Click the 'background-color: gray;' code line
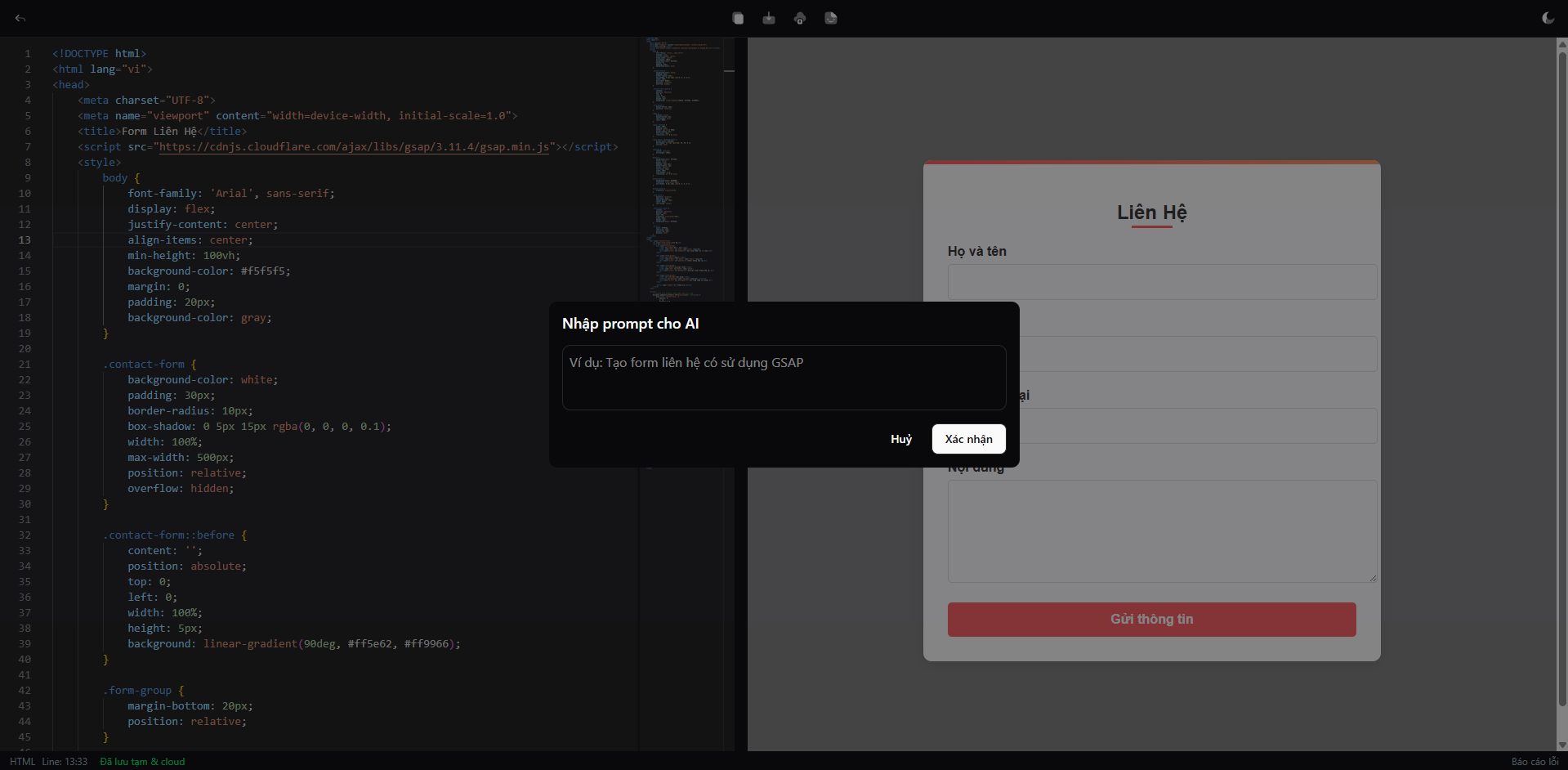 click(x=199, y=318)
